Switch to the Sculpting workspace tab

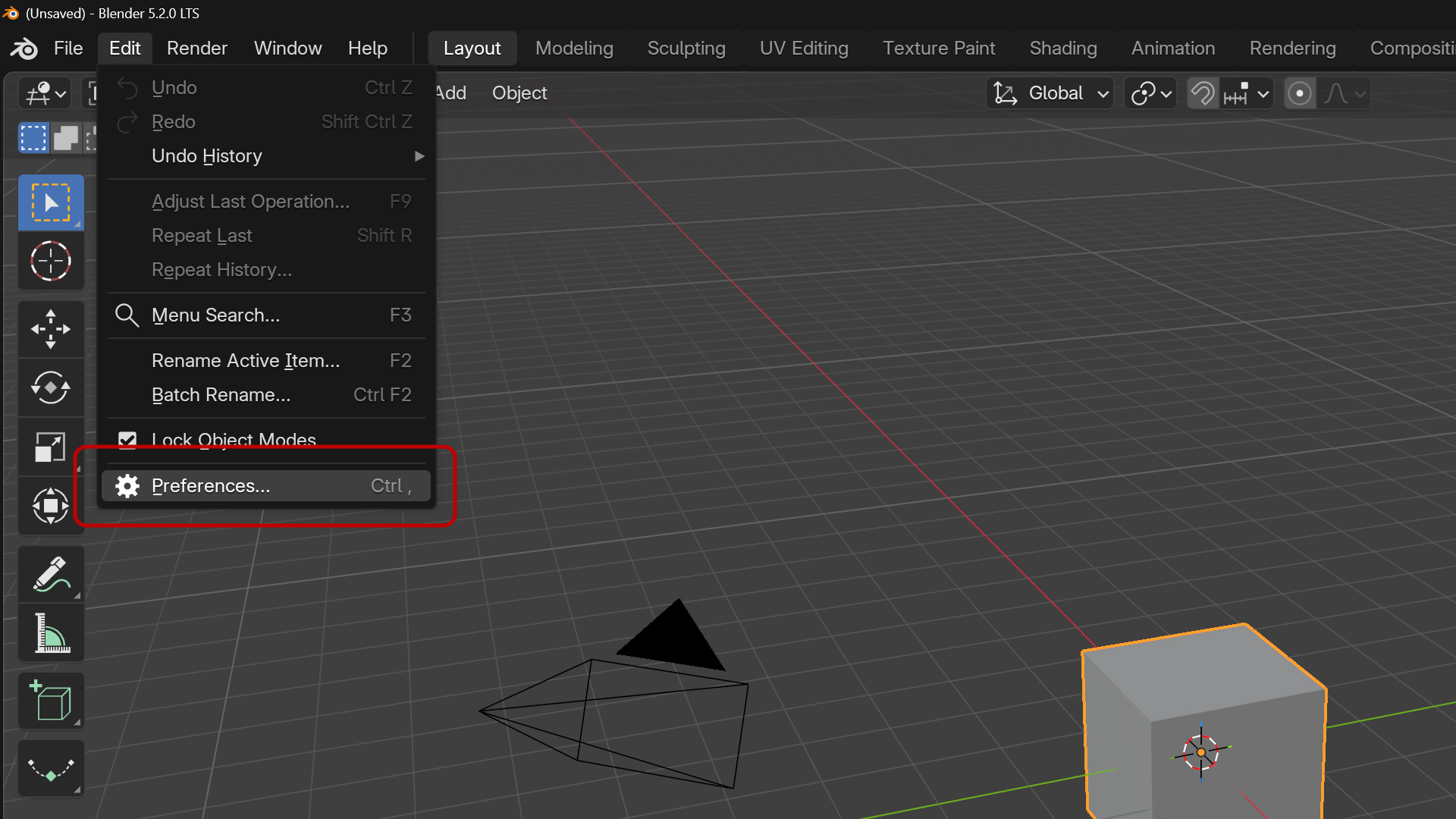686,48
